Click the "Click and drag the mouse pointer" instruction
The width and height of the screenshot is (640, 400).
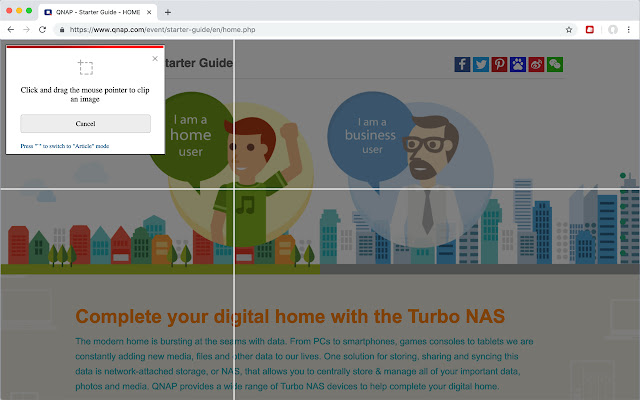click(85, 94)
